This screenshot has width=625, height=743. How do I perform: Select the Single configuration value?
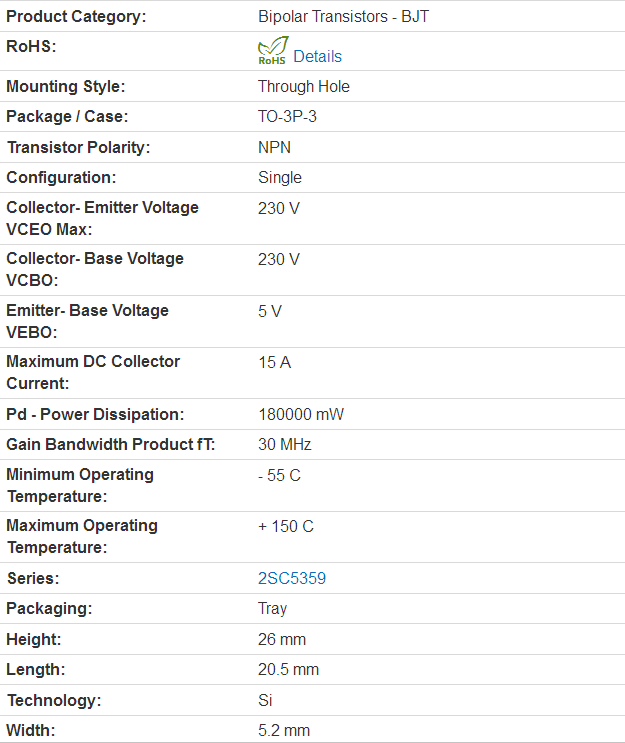(280, 178)
